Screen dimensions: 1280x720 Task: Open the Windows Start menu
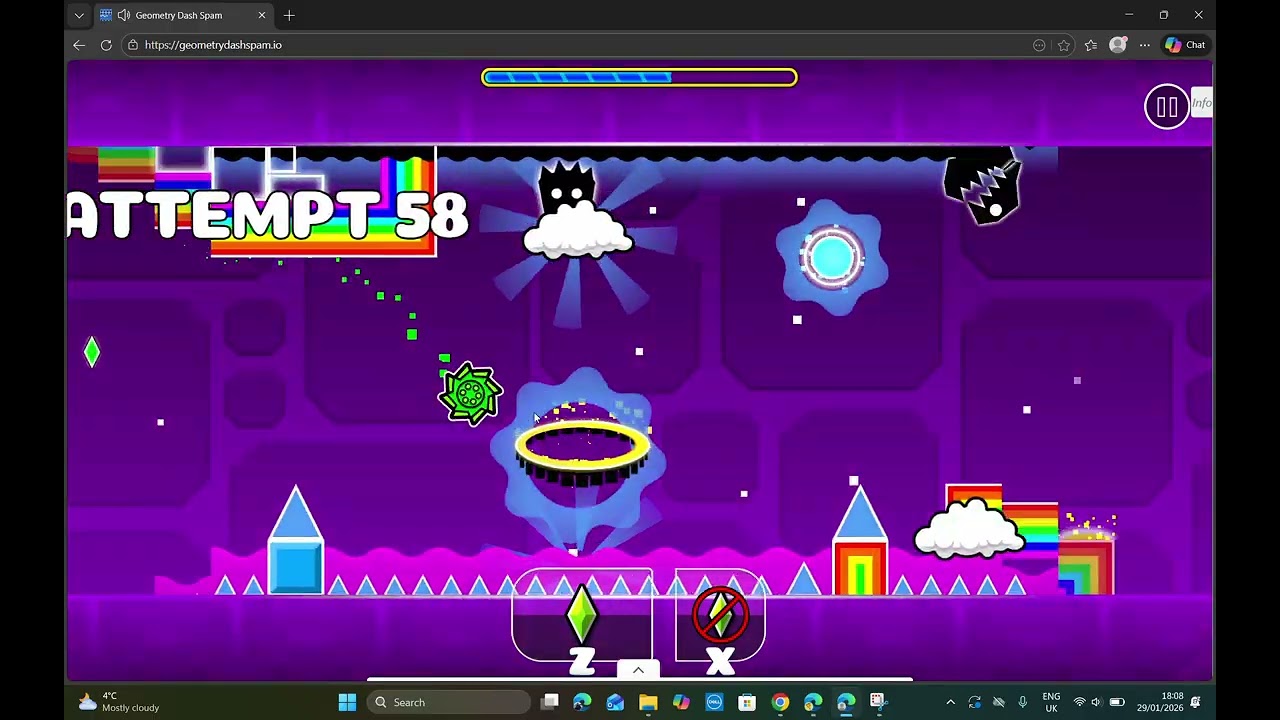[x=347, y=702]
